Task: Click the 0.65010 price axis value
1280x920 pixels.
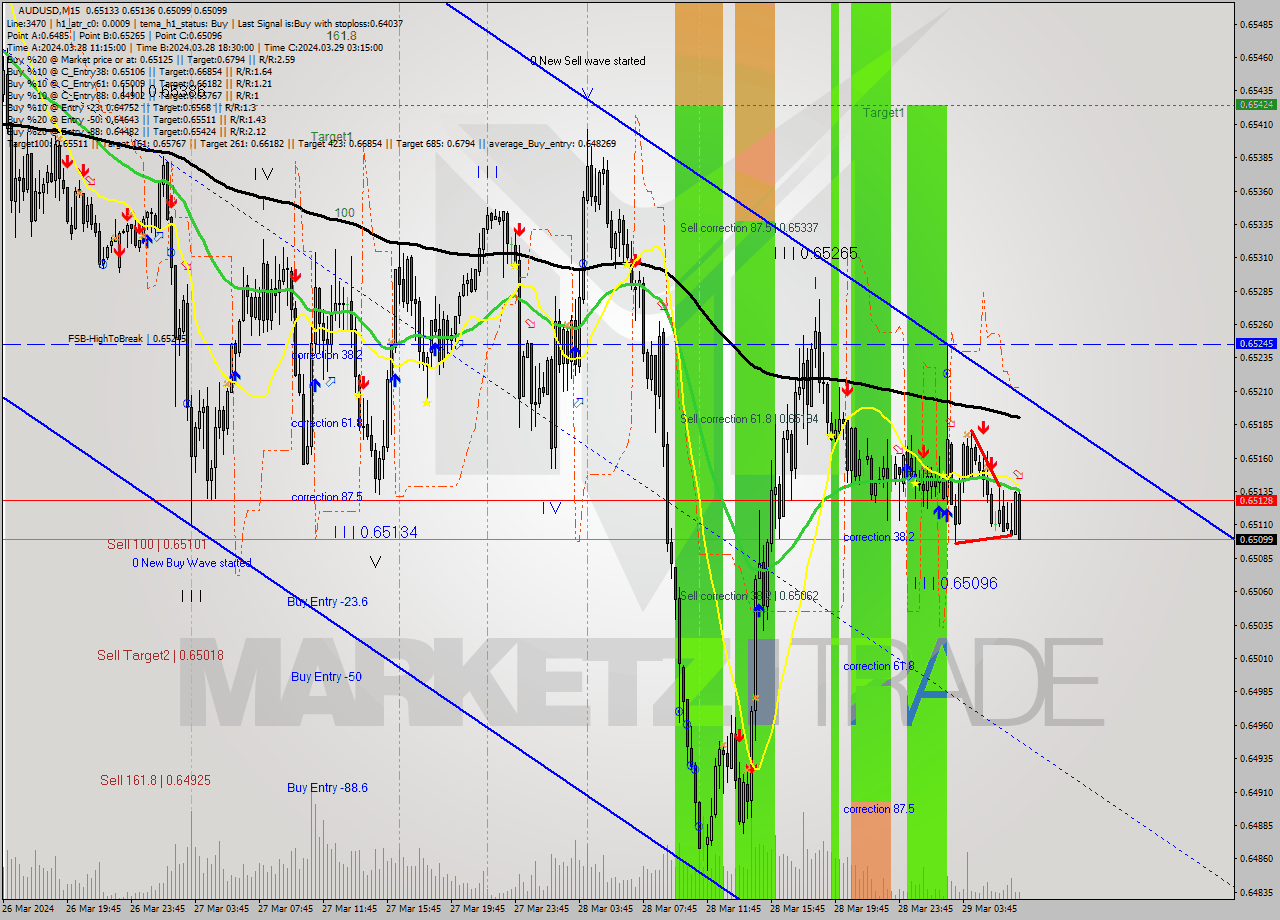Action: click(1256, 658)
